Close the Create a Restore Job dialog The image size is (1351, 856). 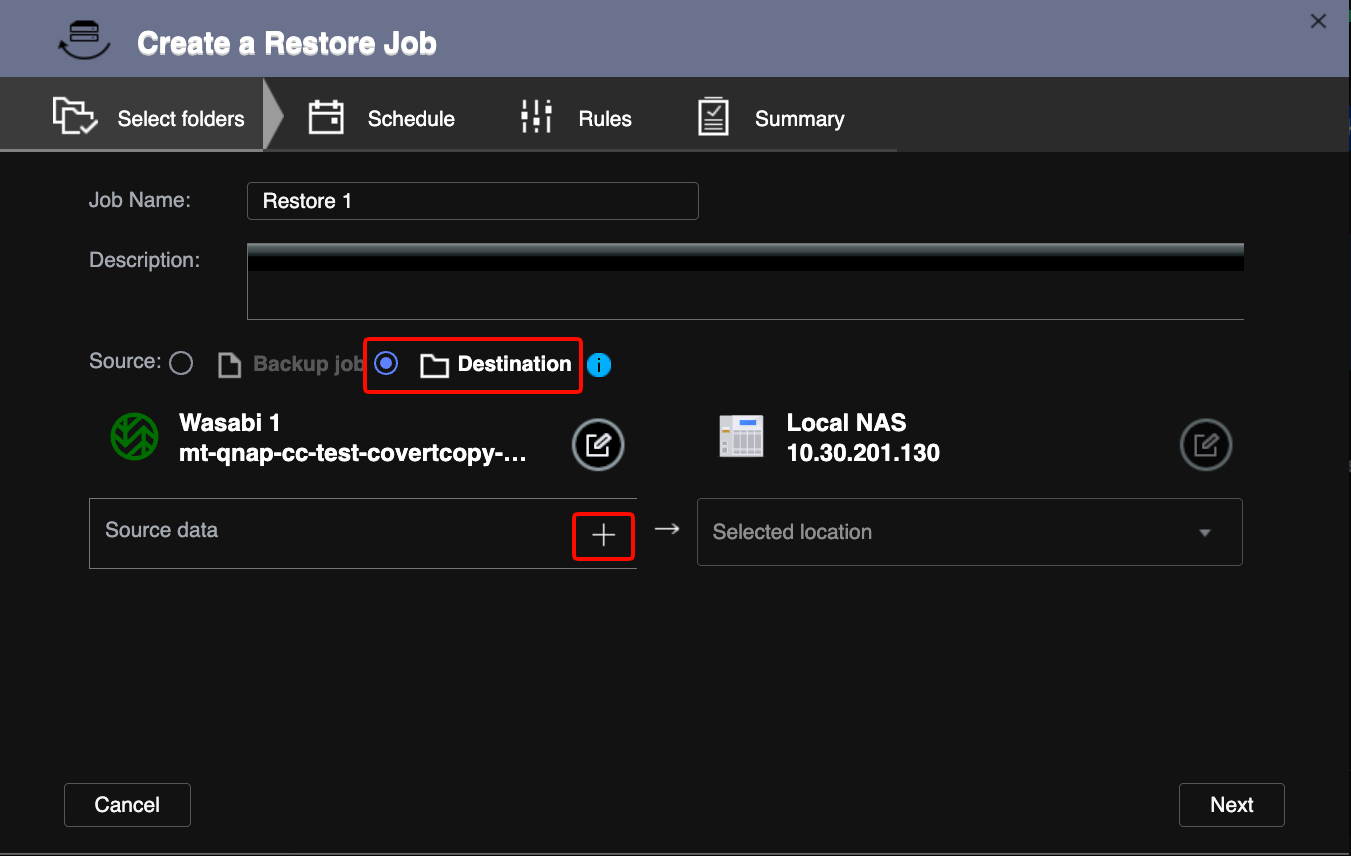[1318, 21]
